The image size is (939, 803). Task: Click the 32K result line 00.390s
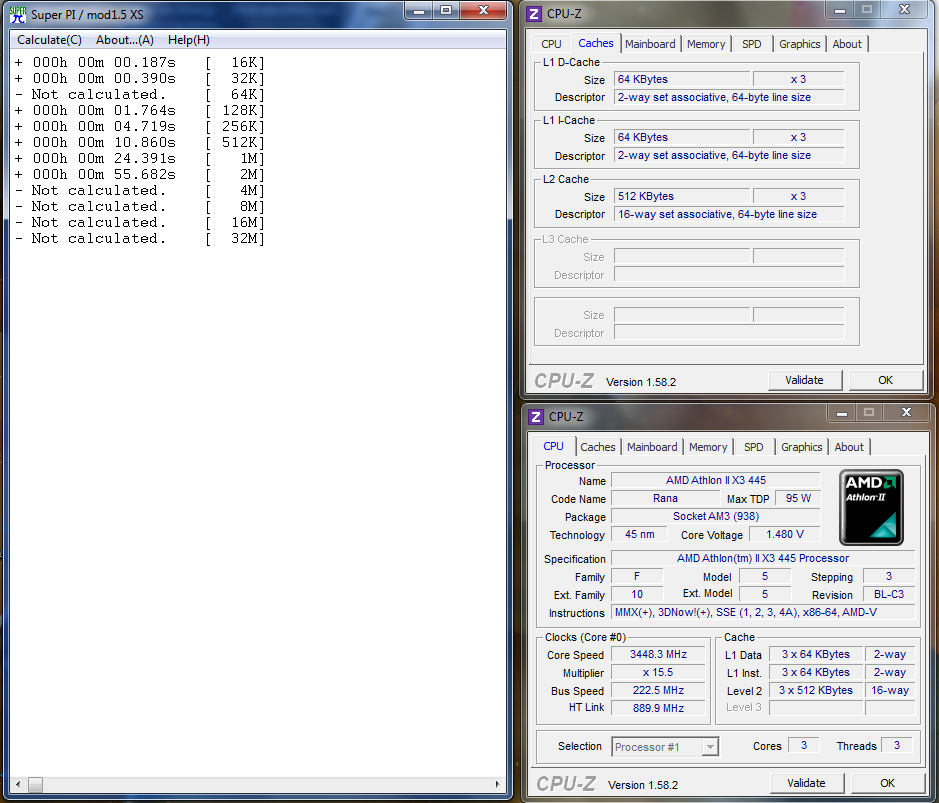point(140,78)
